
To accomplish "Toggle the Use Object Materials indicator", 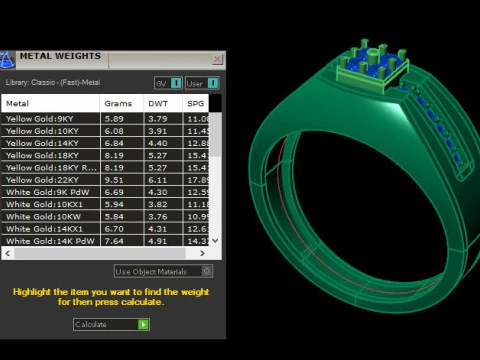I will coord(207,271).
